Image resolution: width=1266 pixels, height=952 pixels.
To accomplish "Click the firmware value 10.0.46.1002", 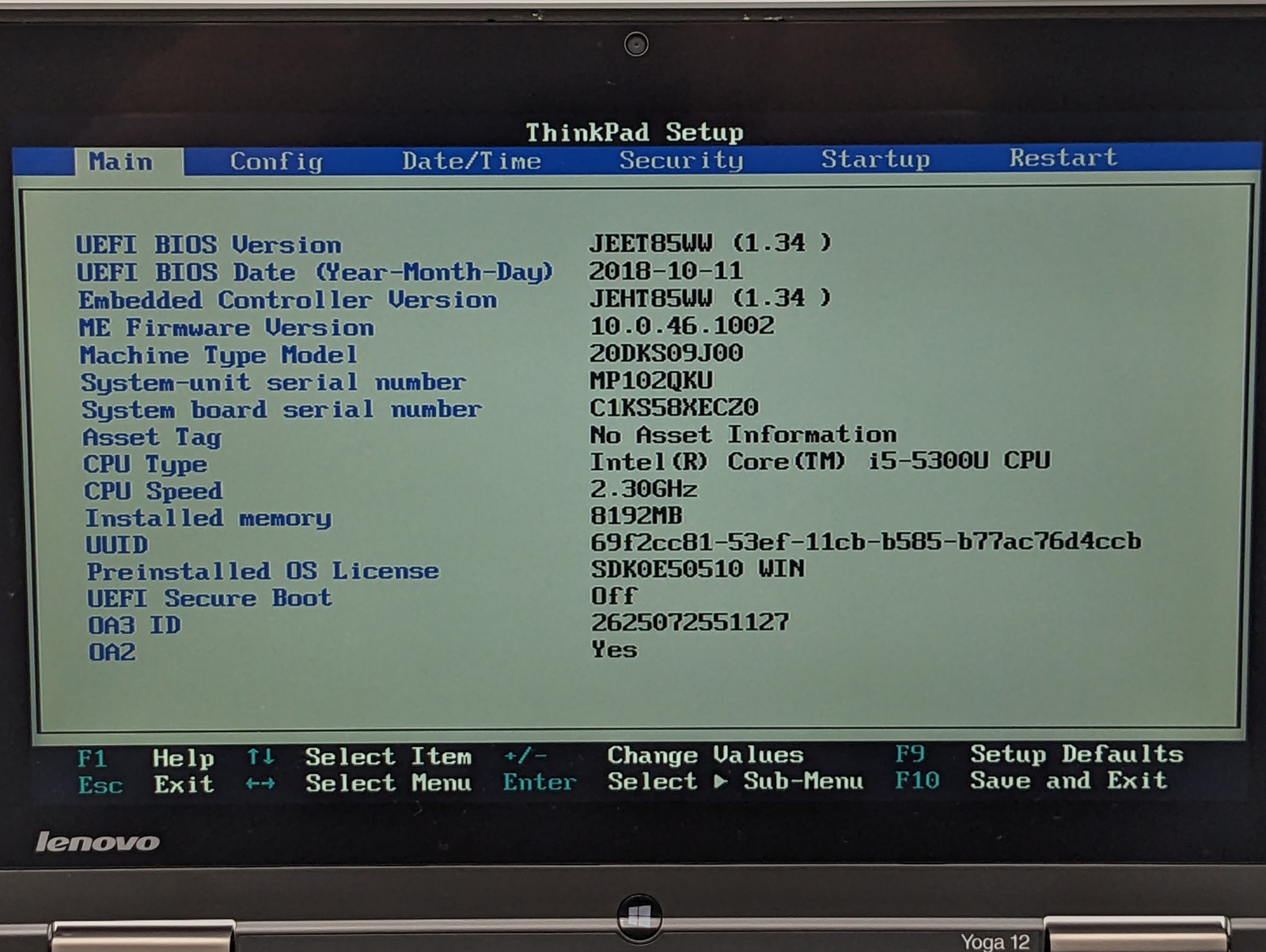I will tap(682, 325).
